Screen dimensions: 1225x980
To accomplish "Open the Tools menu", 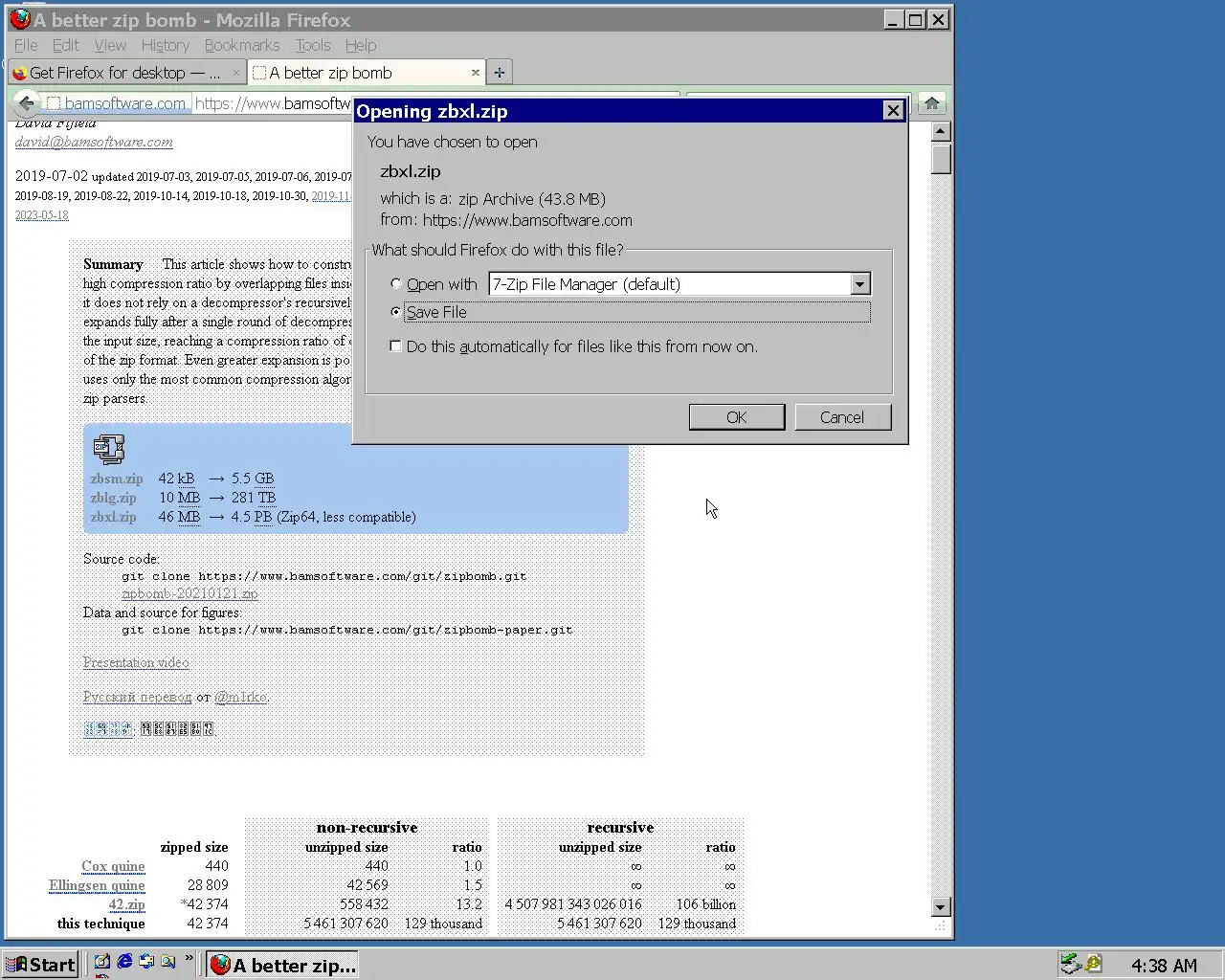I will click(x=313, y=45).
